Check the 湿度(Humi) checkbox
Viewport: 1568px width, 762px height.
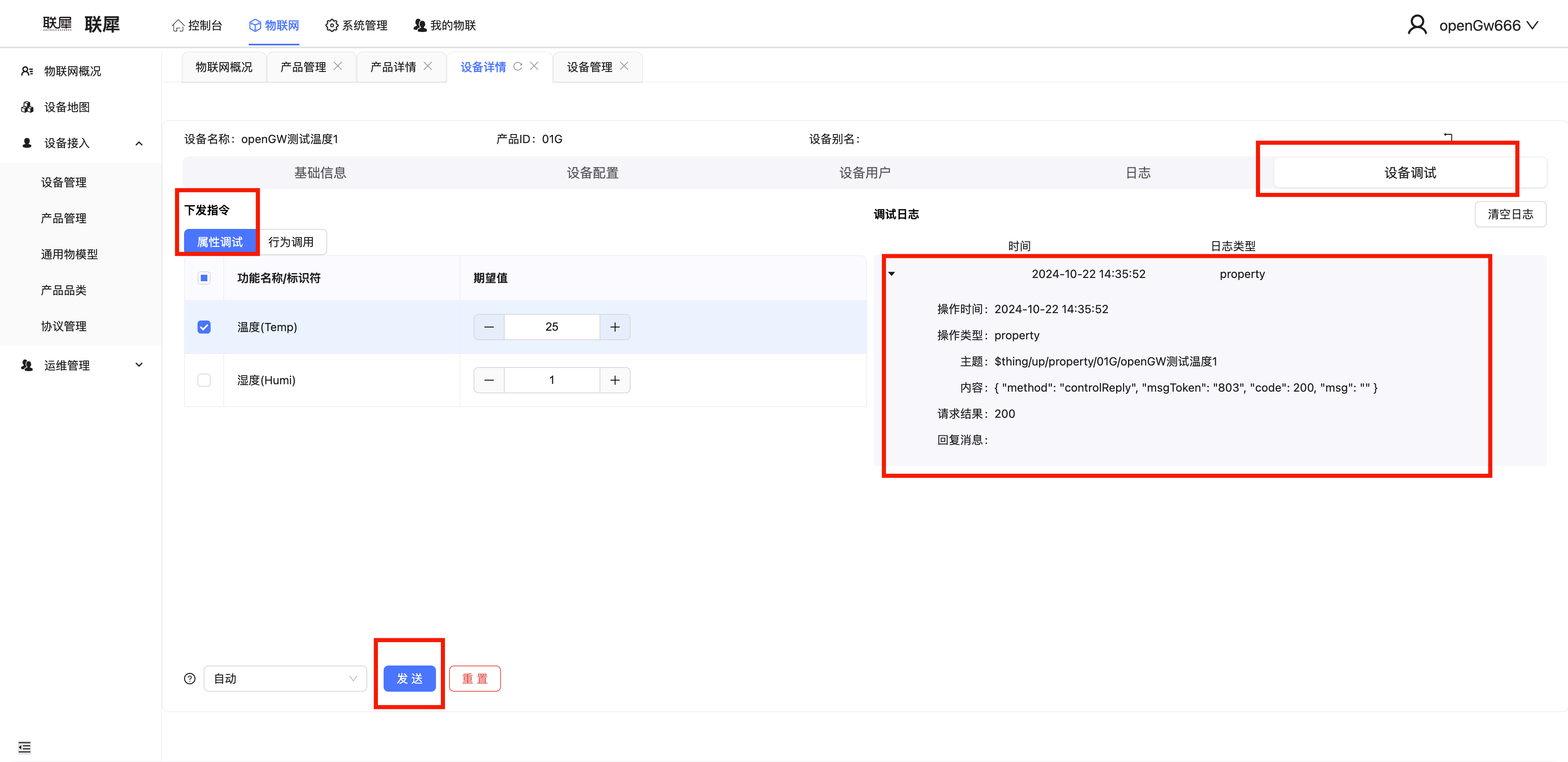[204, 380]
